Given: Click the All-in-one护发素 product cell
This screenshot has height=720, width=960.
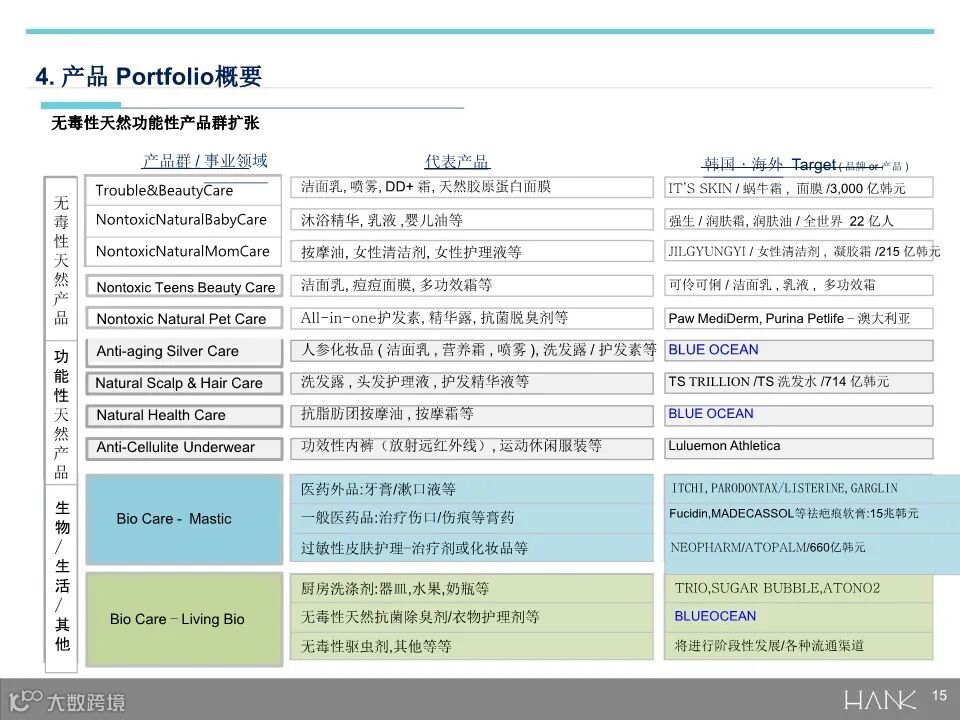Looking at the screenshot, I should (471, 318).
